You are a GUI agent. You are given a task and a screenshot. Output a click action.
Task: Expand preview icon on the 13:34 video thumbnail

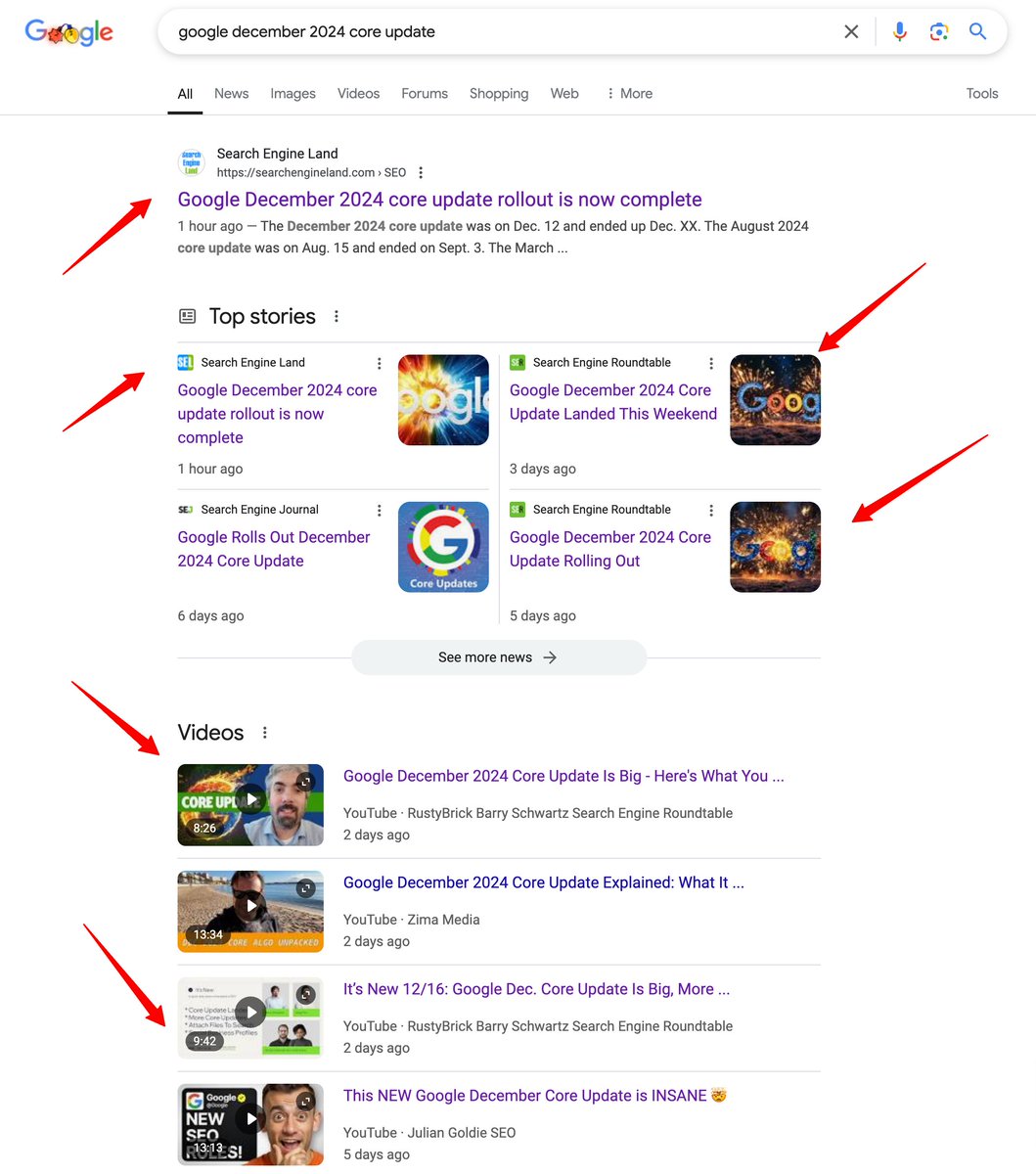[306, 888]
